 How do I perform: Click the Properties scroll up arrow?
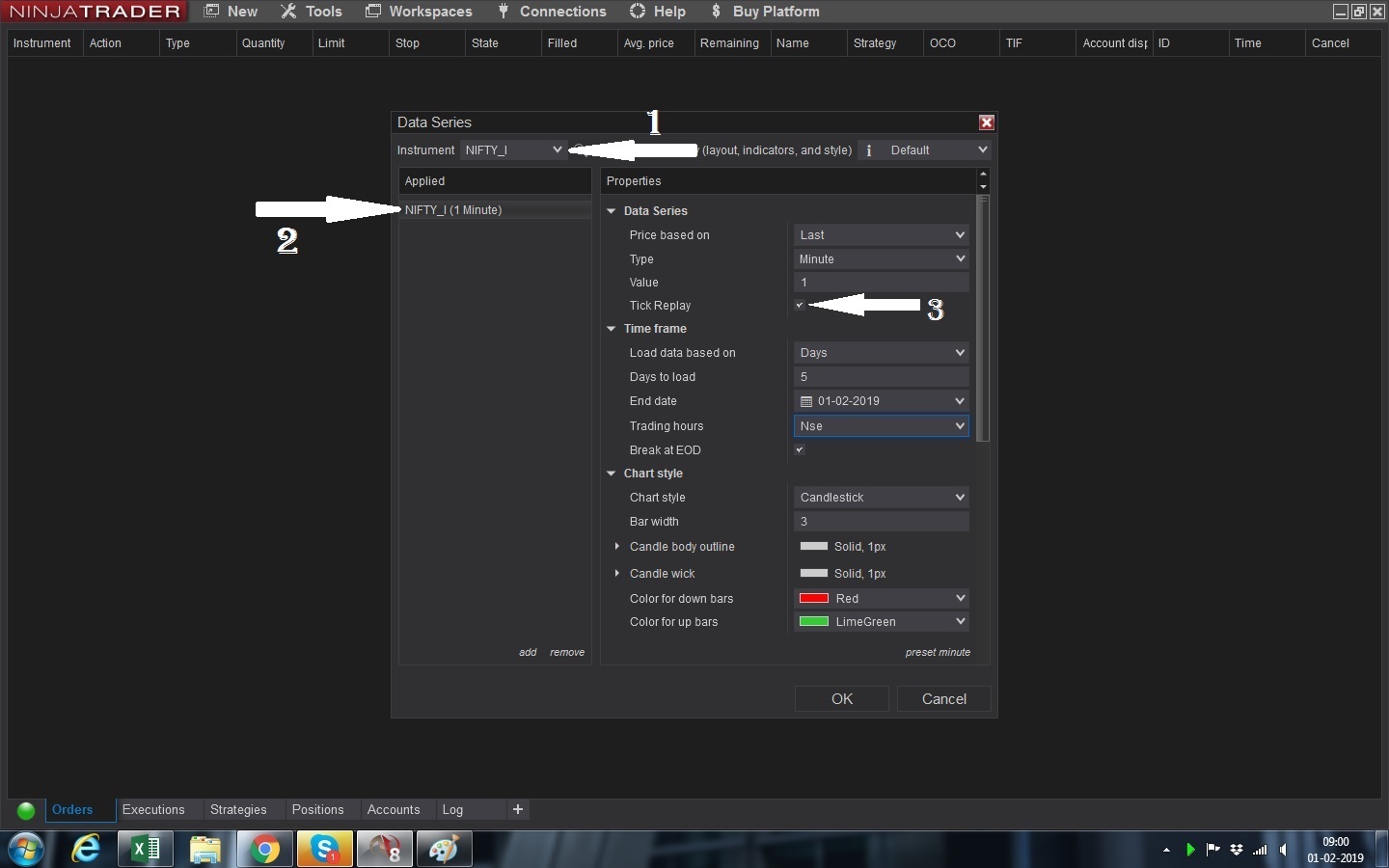tap(984, 175)
